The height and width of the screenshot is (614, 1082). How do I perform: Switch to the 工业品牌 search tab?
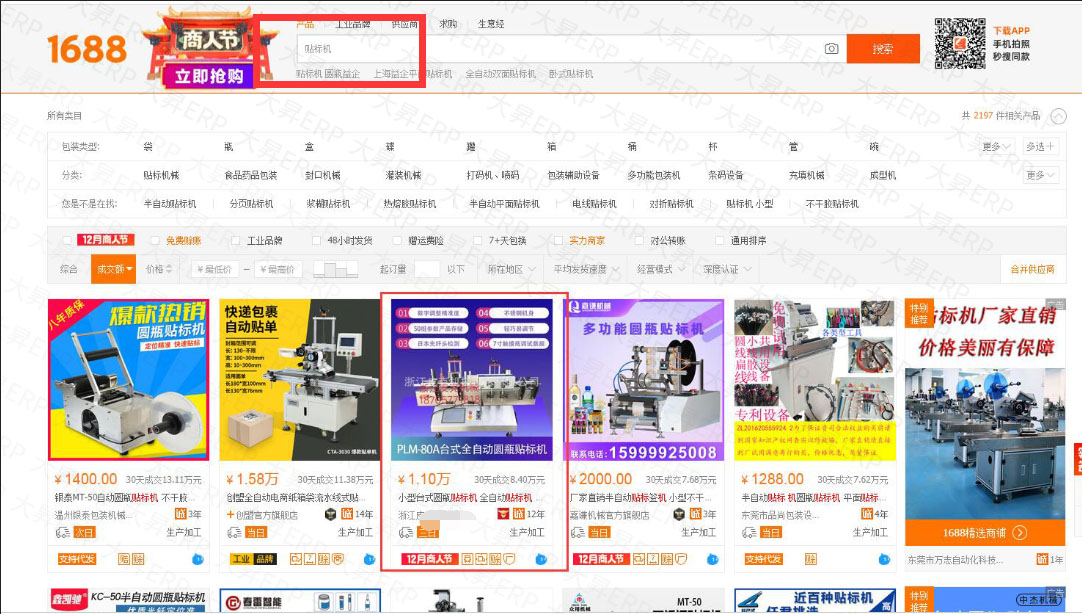click(353, 24)
